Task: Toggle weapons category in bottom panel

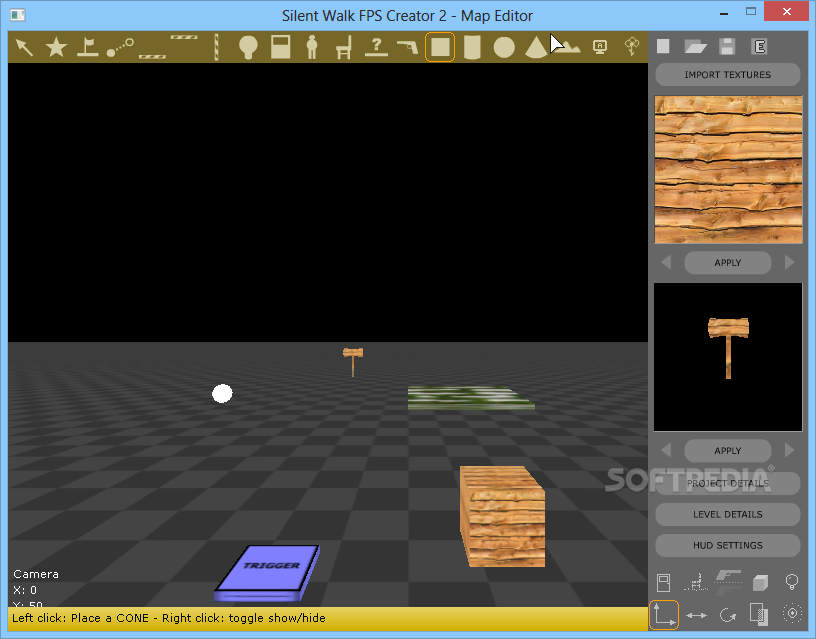Action: pos(728,582)
